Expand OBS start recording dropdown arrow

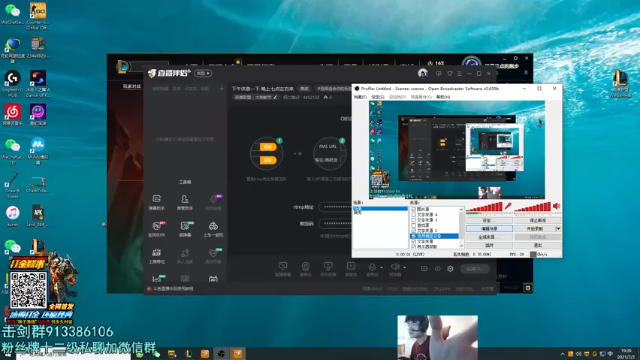coord(558,229)
